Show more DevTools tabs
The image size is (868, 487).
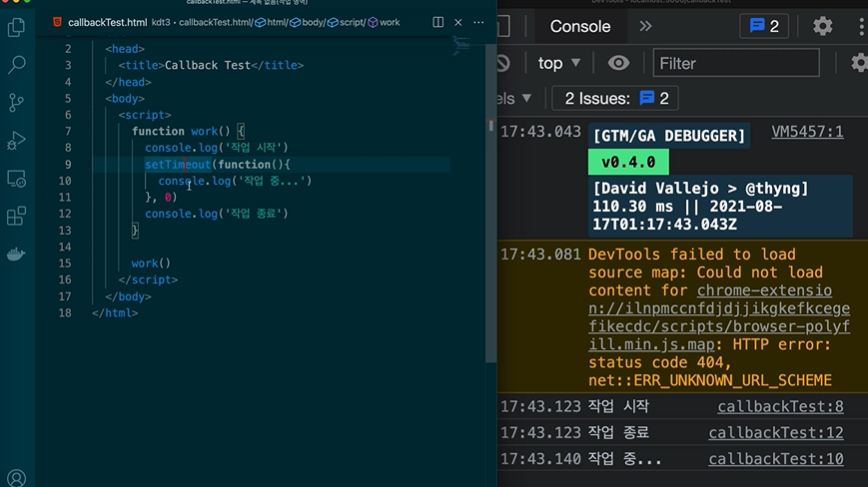[645, 26]
